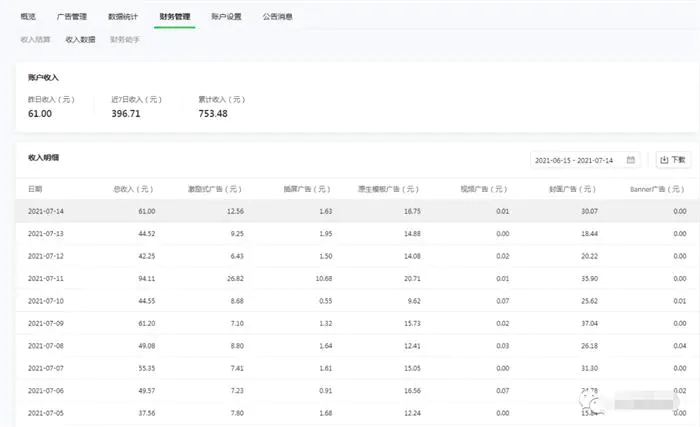Select the 2021-07-14 table row
700x427 pixels.
pyautogui.click(x=350, y=211)
